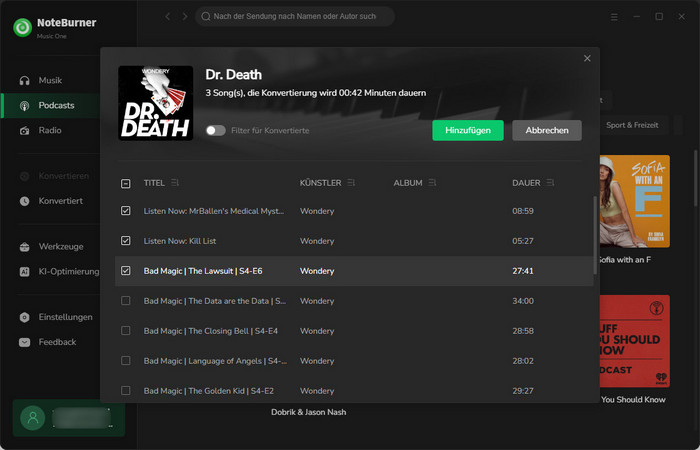
Task: Open Feedback in the sidebar
Action: click(50, 342)
